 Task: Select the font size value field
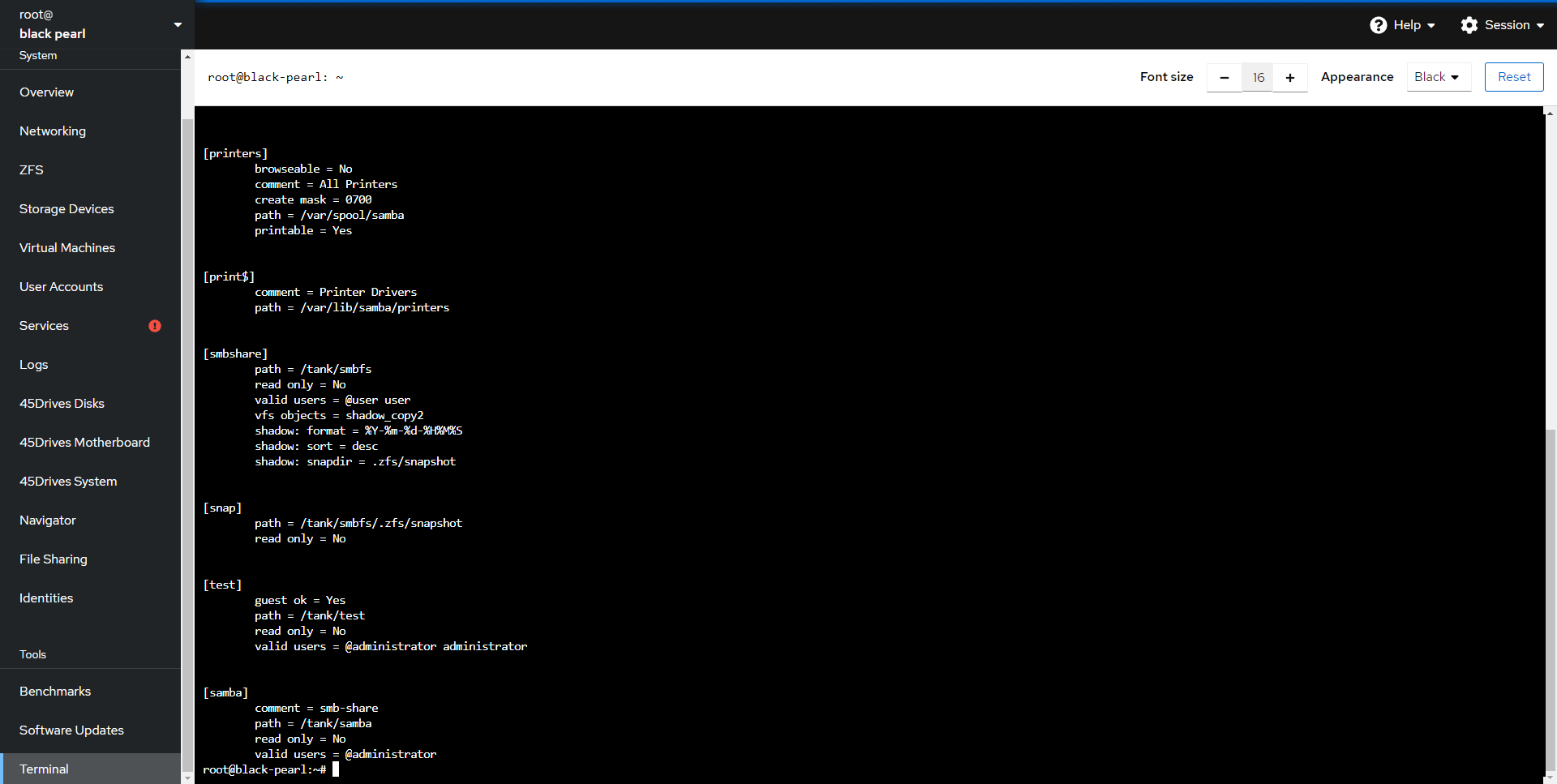1257,77
